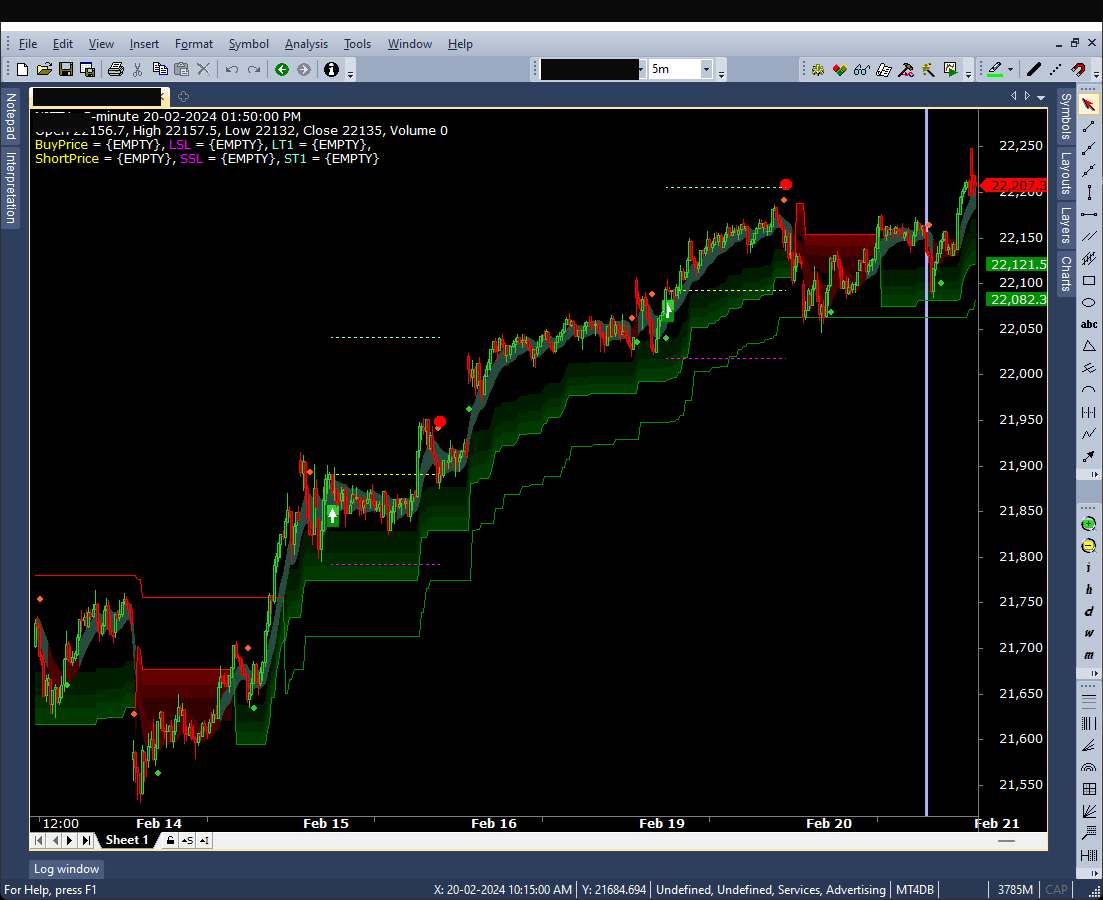The height and width of the screenshot is (900, 1103).
Task: Open the info icon in the toolbar
Action: 331,69
